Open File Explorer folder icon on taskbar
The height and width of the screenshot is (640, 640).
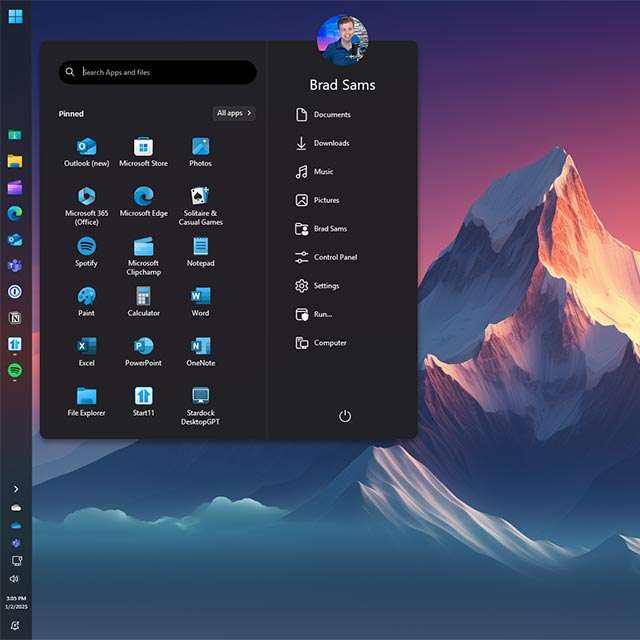[x=15, y=161]
